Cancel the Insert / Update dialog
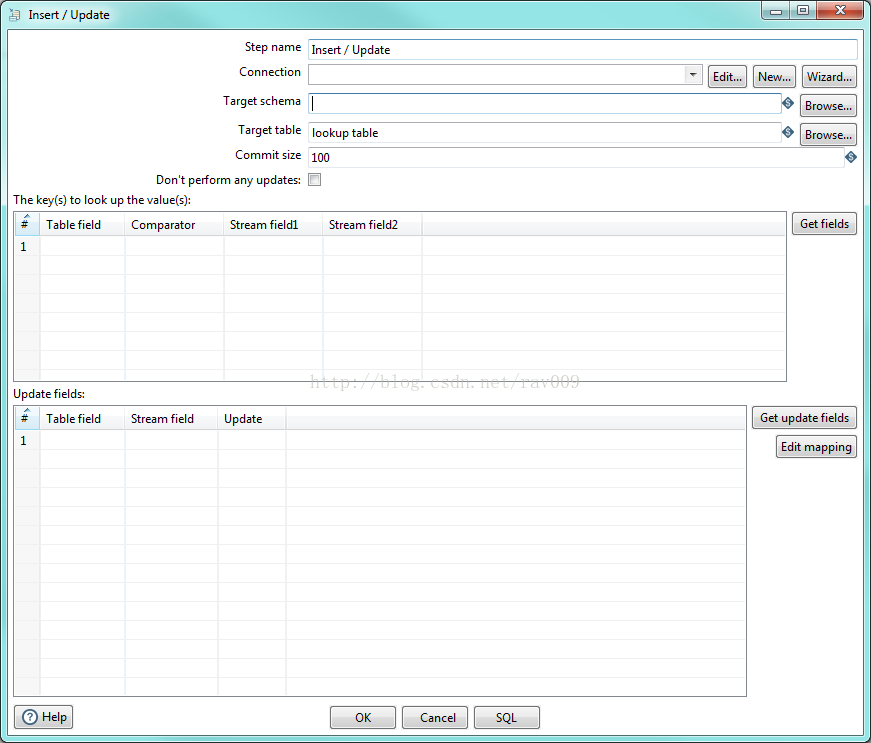The width and height of the screenshot is (871, 743). tap(435, 717)
